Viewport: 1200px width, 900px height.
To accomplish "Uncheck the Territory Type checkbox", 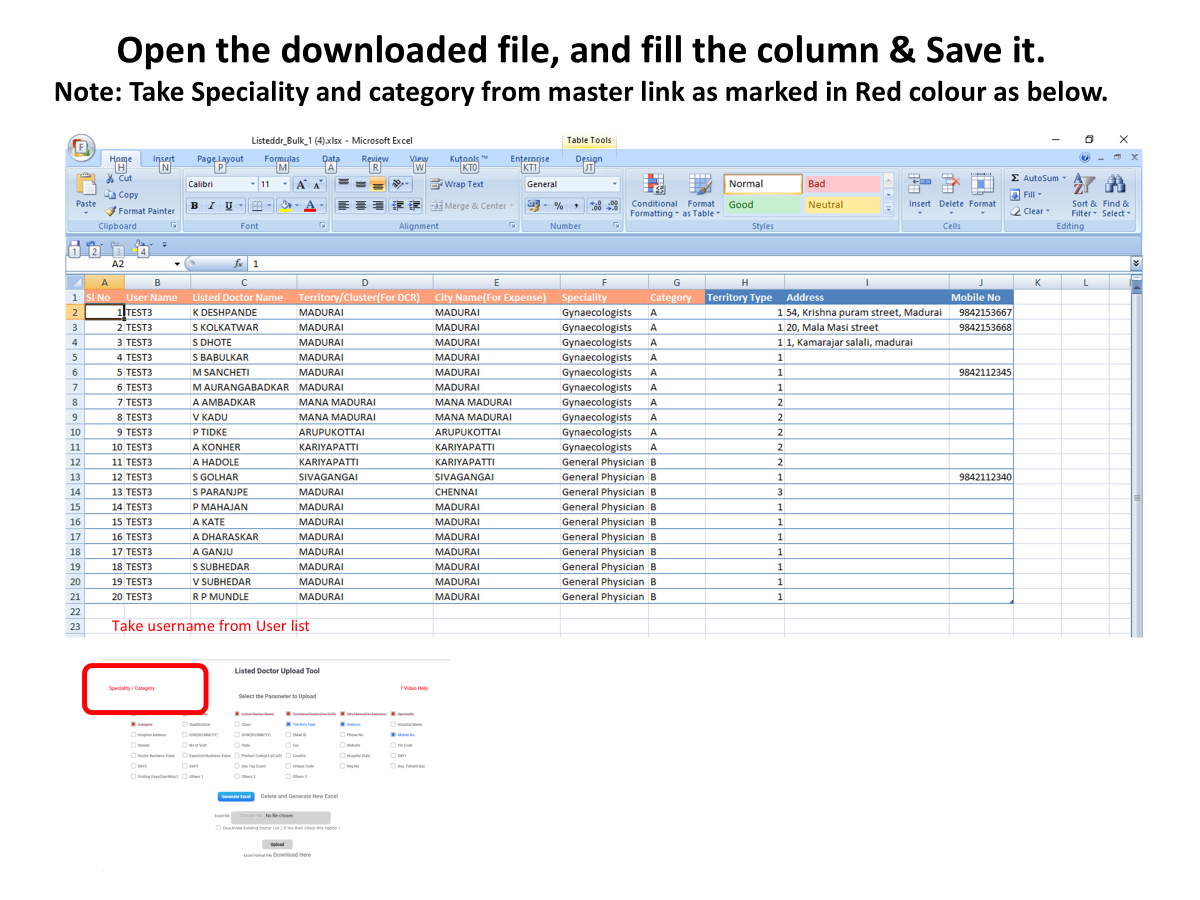I will (288, 724).
